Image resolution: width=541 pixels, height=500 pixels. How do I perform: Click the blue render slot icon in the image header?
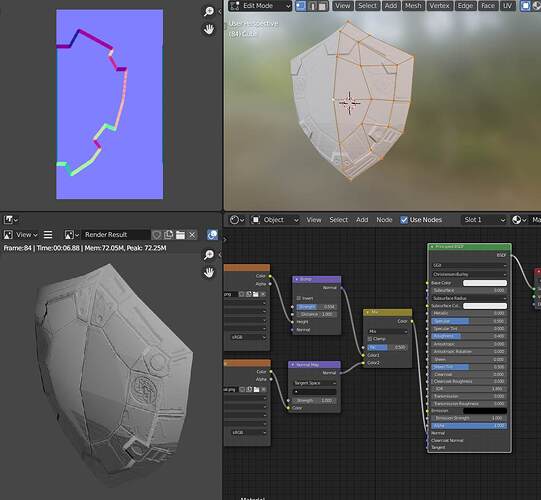(212, 235)
